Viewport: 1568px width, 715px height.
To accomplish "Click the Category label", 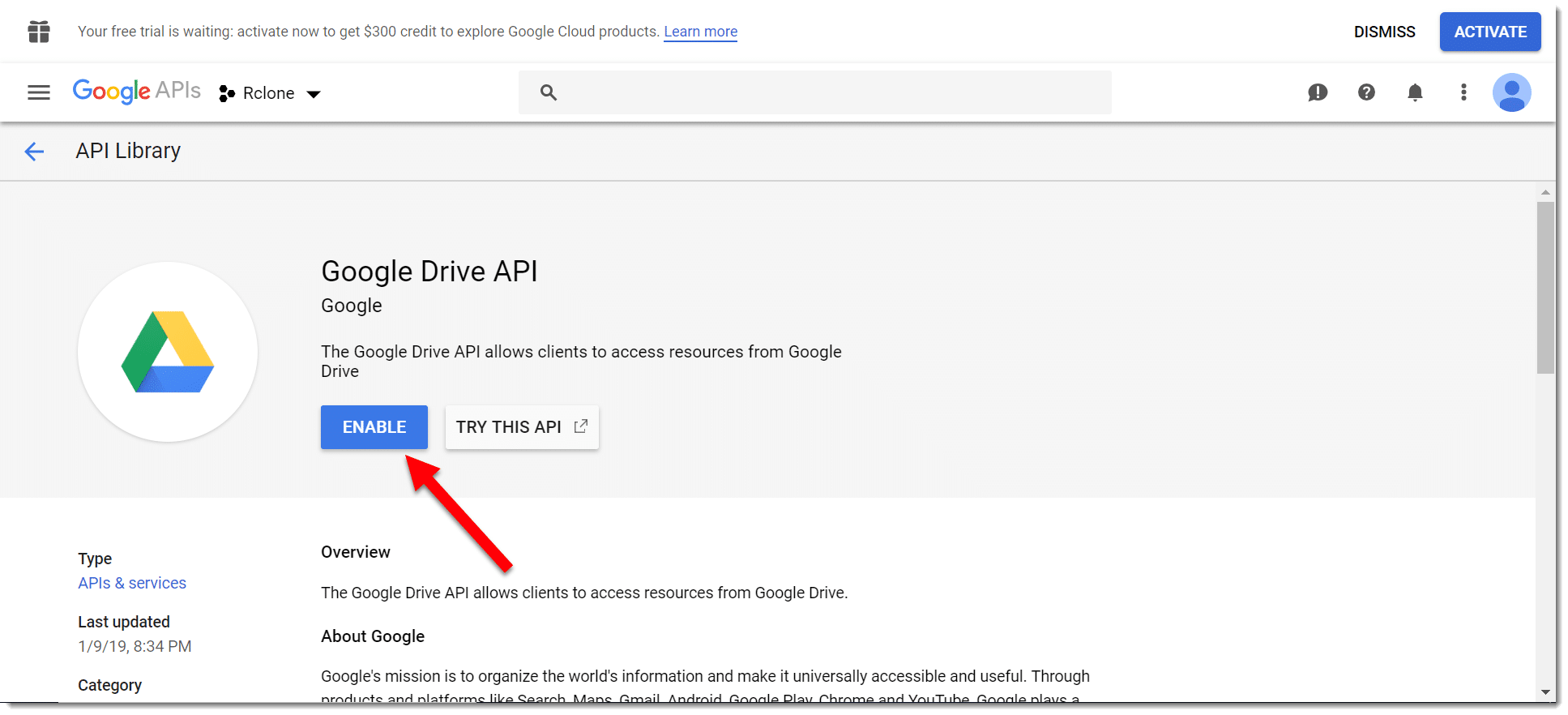I will tap(109, 685).
